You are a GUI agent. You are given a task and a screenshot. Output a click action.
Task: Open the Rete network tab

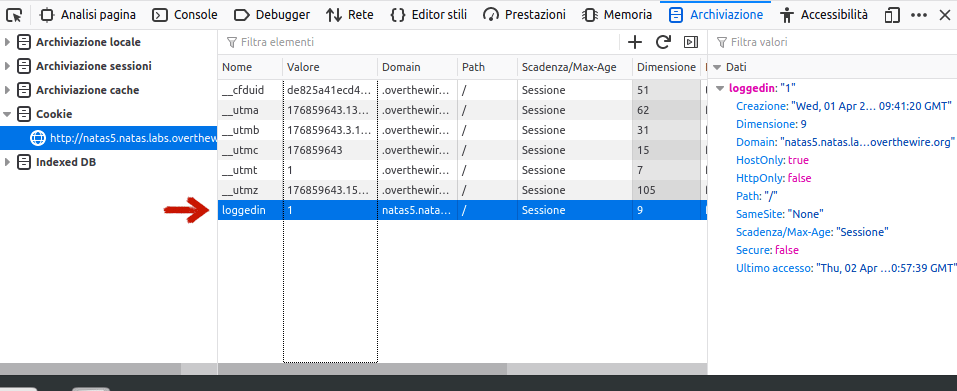coord(350,15)
